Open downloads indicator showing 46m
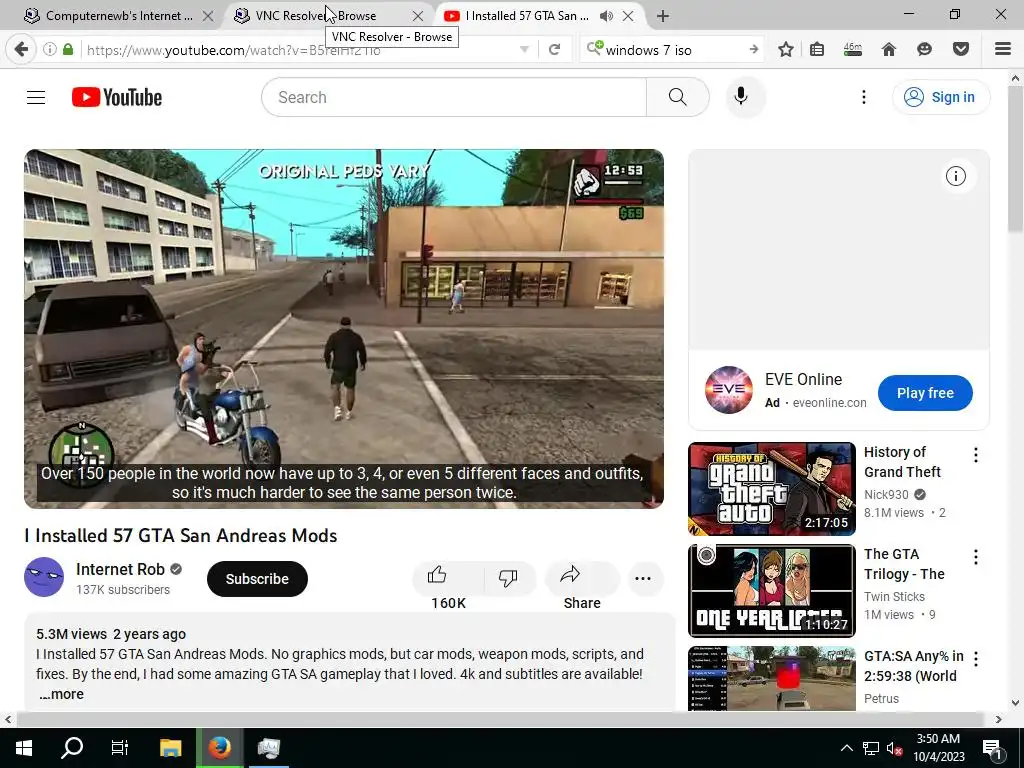This screenshot has height=768, width=1024. tap(852, 50)
